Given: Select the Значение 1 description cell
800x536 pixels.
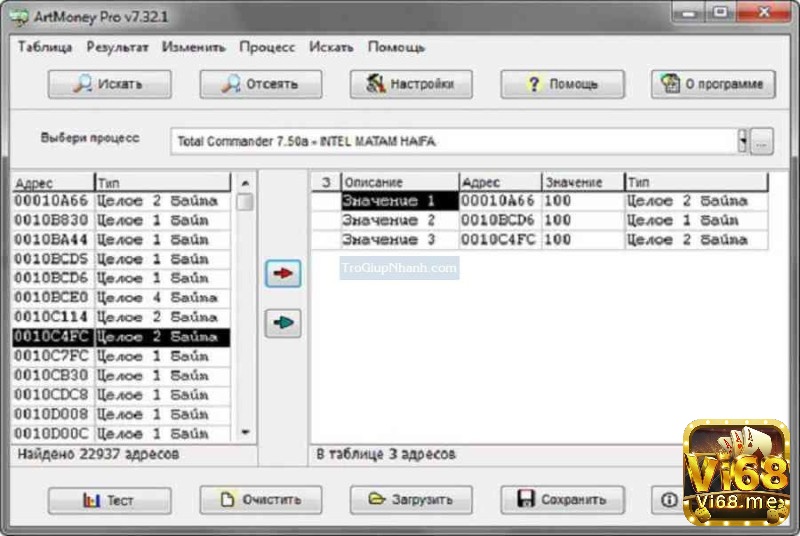Looking at the screenshot, I should coord(400,201).
